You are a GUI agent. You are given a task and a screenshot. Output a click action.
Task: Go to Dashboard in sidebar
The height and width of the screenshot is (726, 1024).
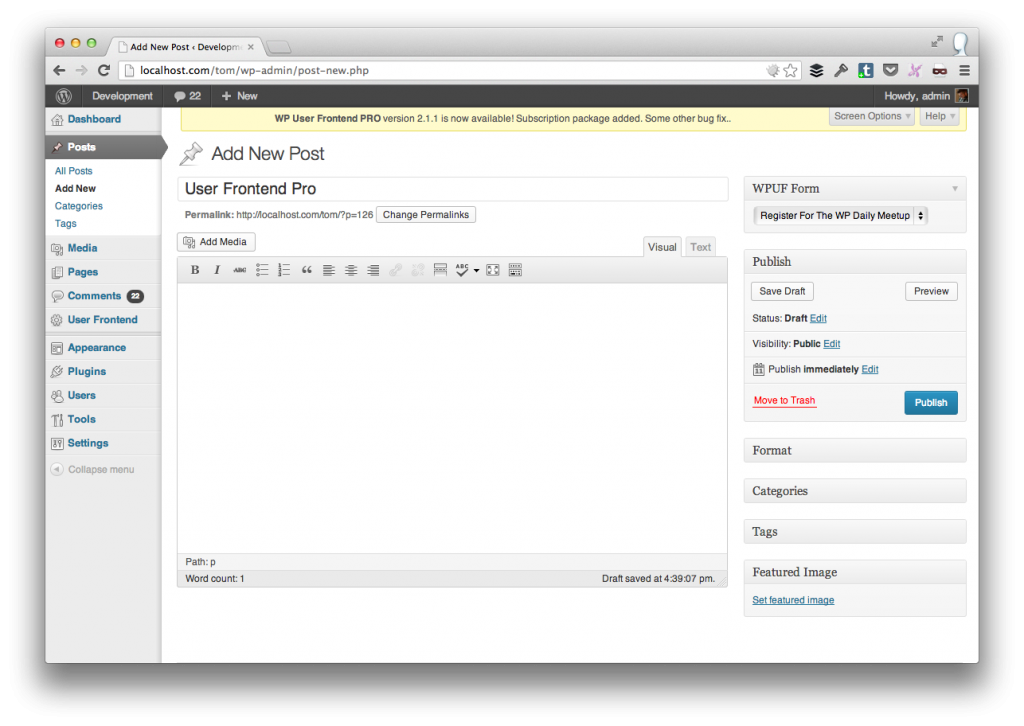tap(94, 119)
